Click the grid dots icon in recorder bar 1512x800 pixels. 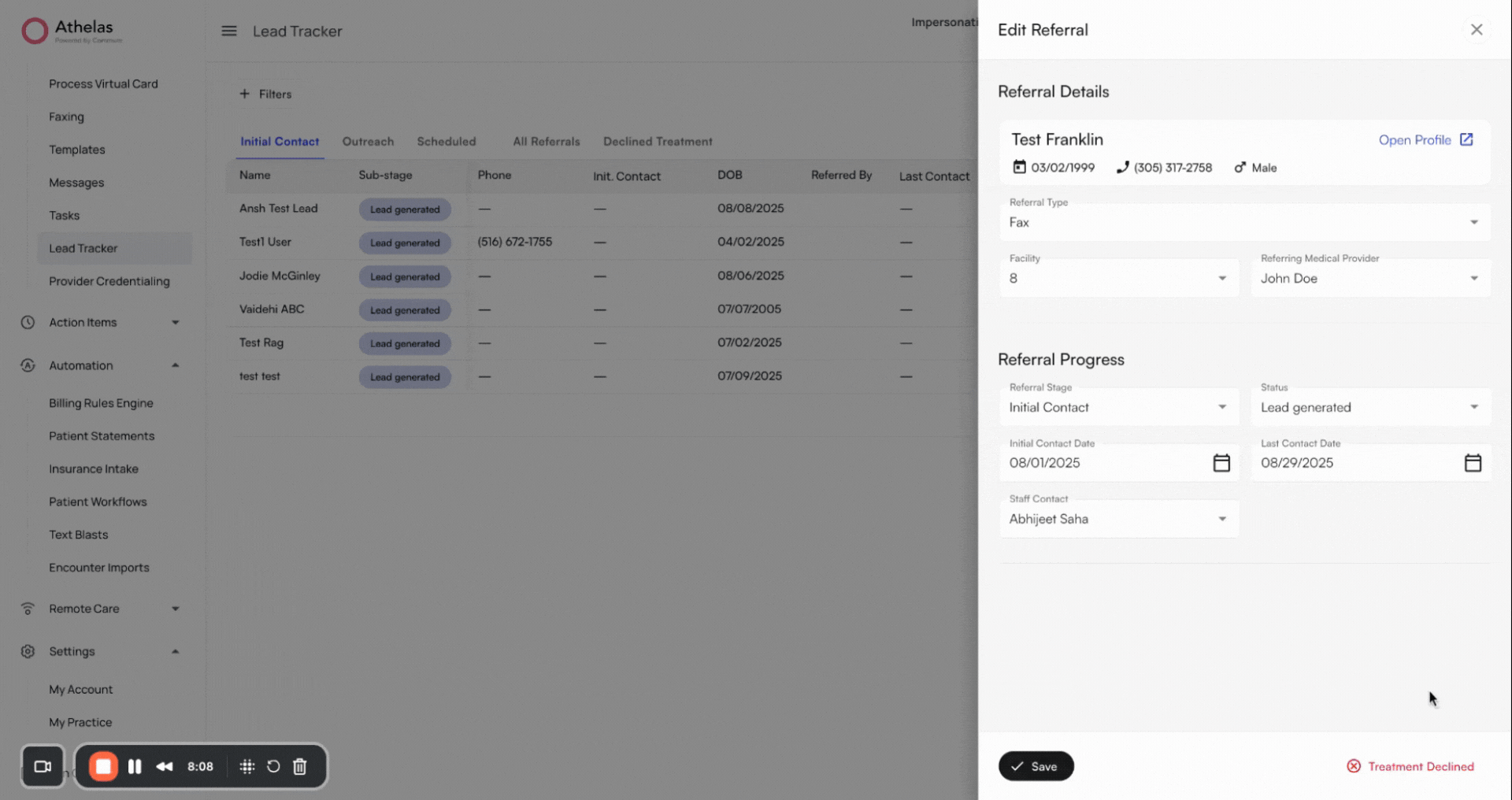pyautogui.click(x=247, y=766)
